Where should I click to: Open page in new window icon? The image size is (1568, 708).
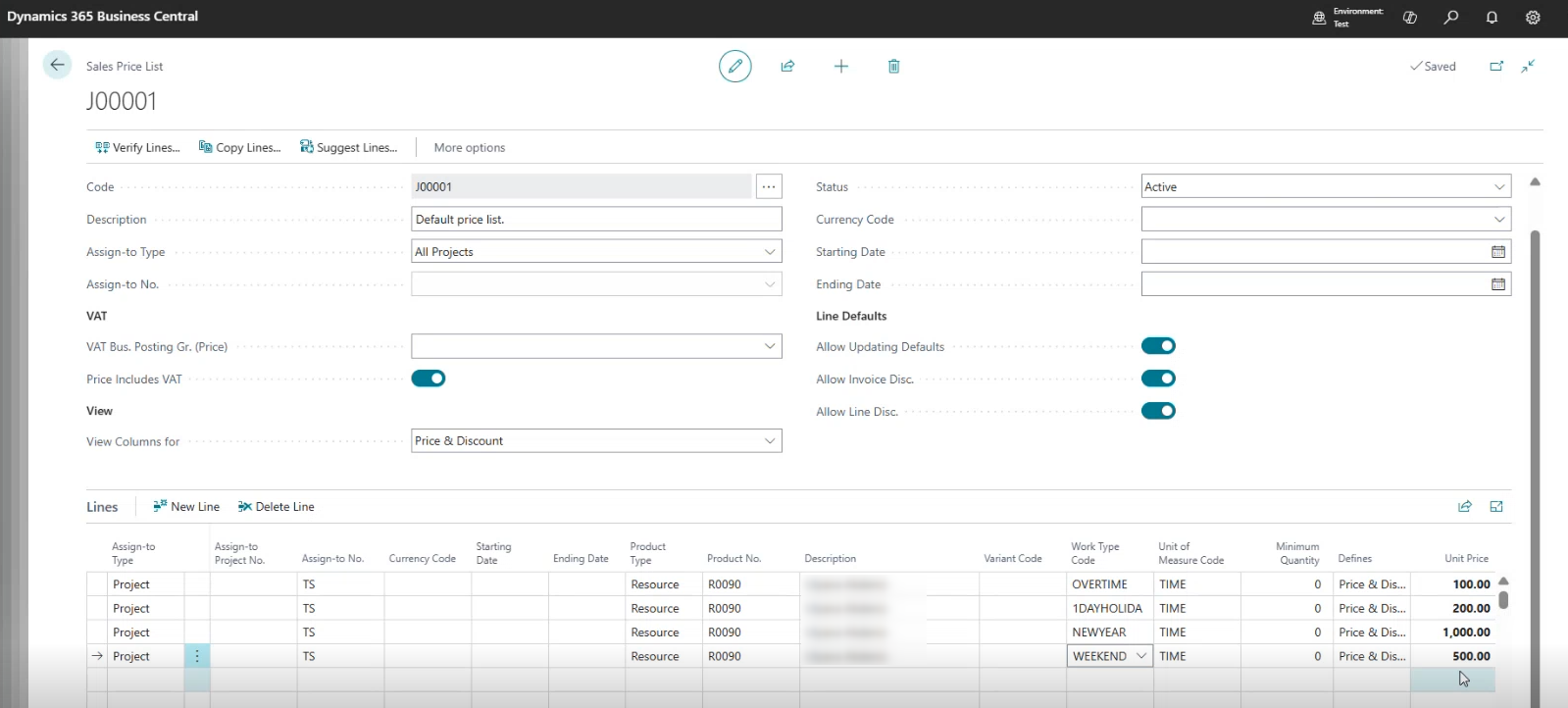1496,66
